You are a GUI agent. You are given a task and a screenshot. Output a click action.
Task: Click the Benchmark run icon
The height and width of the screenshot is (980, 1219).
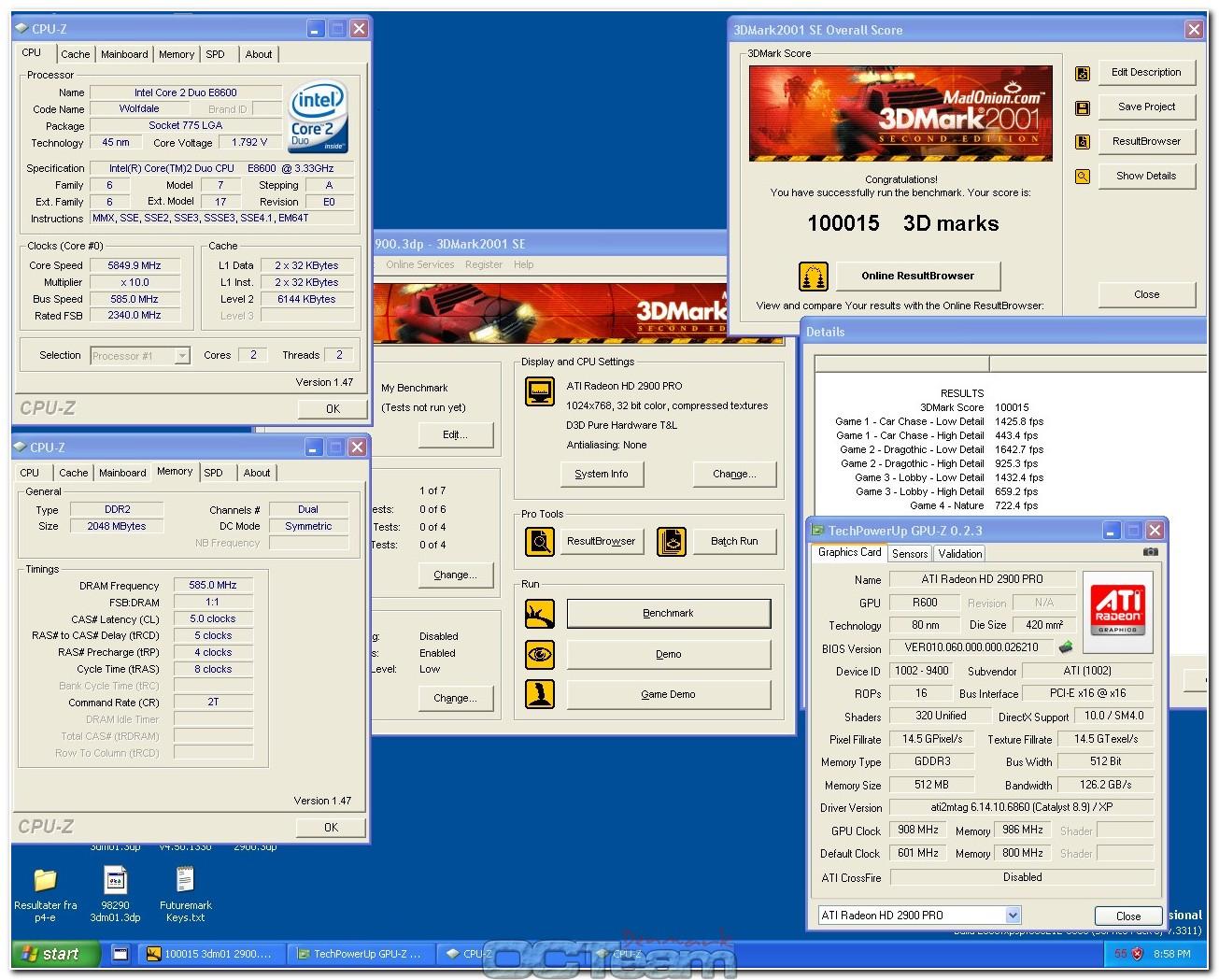540,614
